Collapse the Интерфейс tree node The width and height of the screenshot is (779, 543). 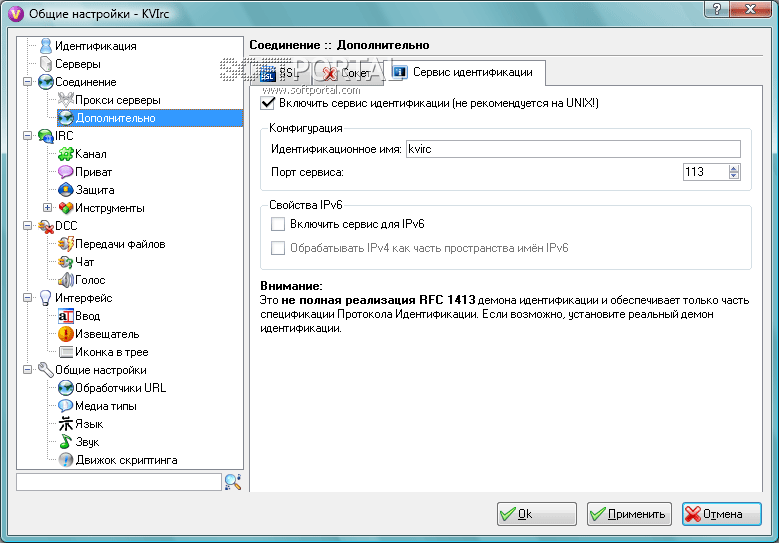coord(28,298)
